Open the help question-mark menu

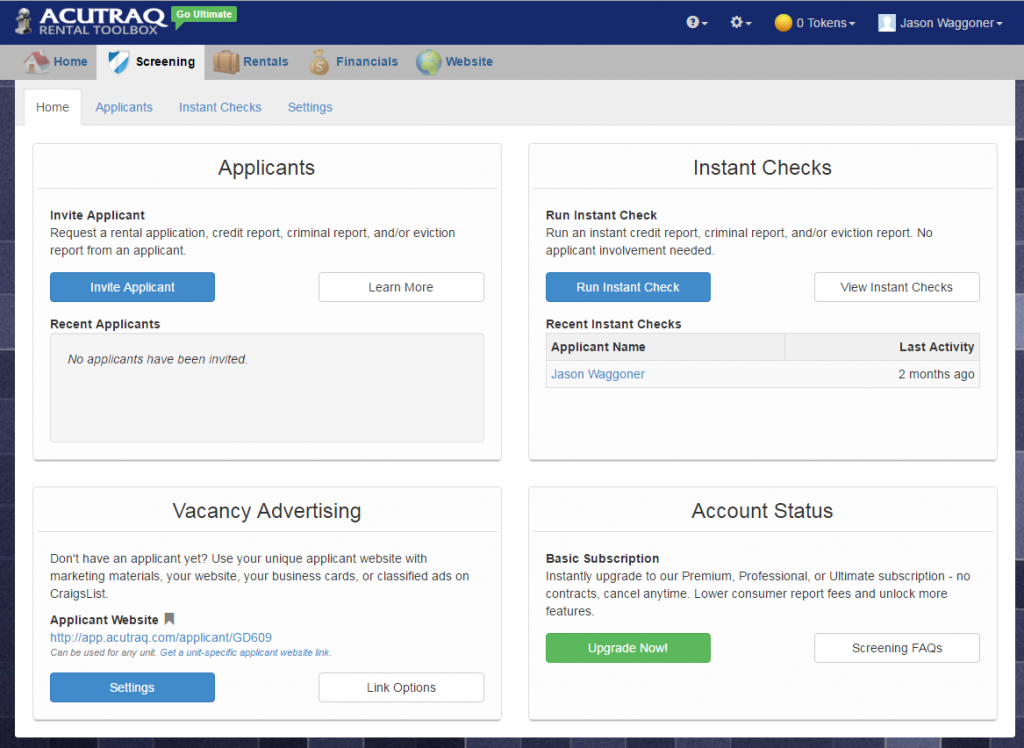tap(695, 21)
